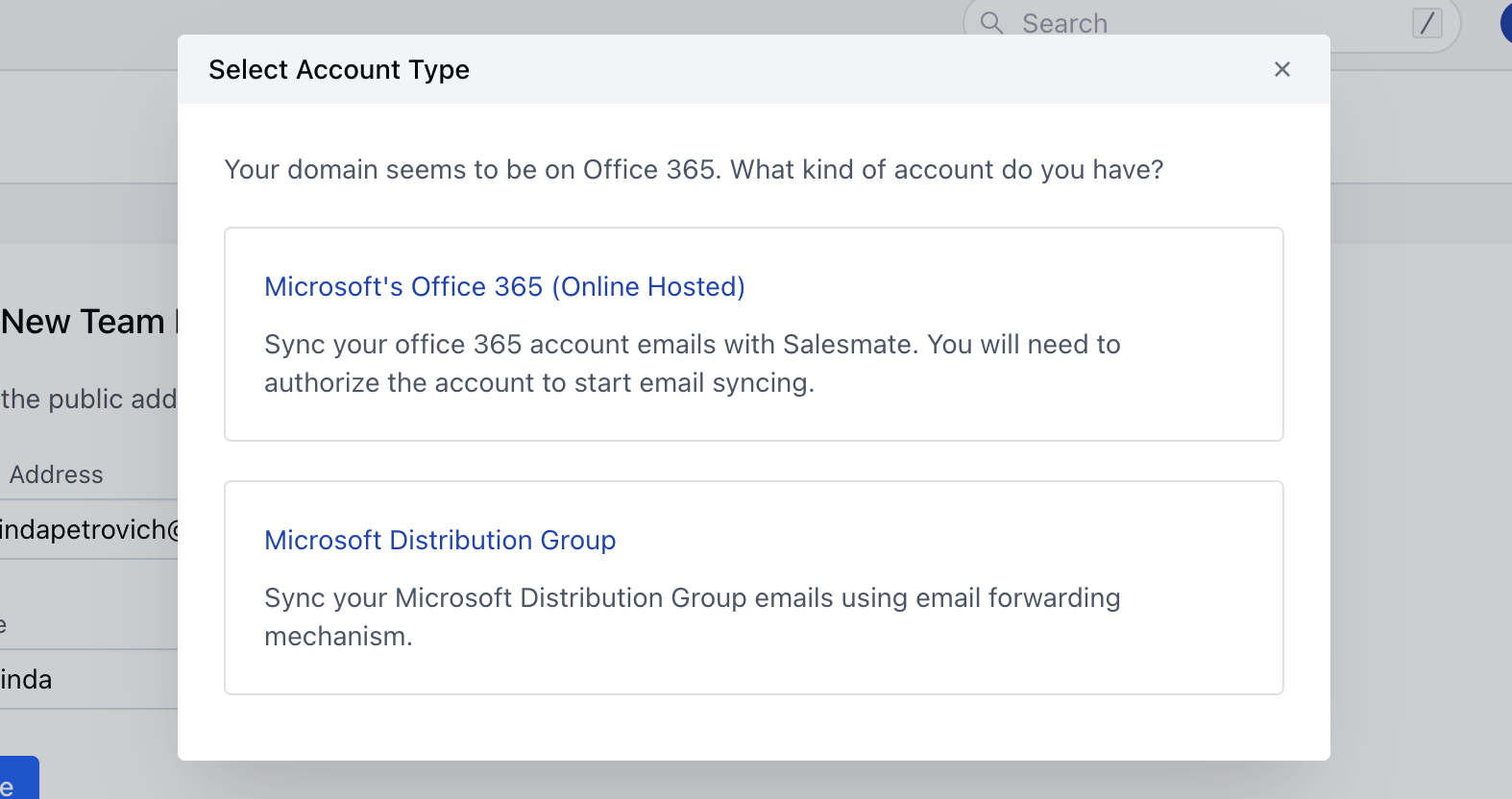Select the Office 365 description card

point(754,334)
